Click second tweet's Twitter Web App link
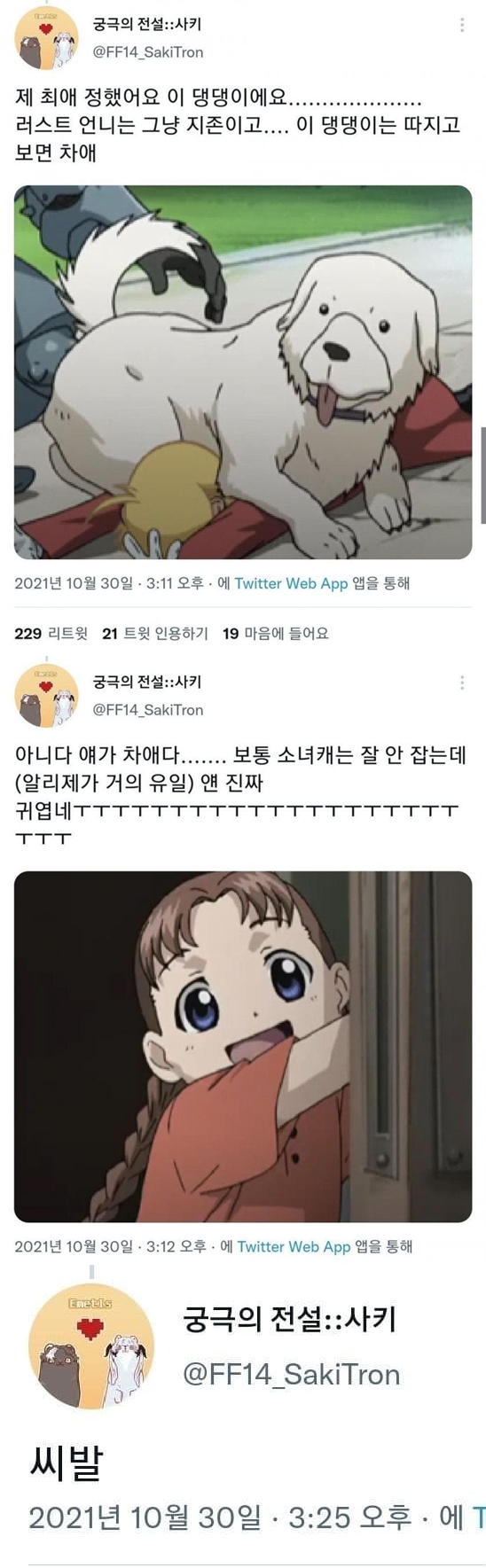486x1568 pixels. [294, 1246]
